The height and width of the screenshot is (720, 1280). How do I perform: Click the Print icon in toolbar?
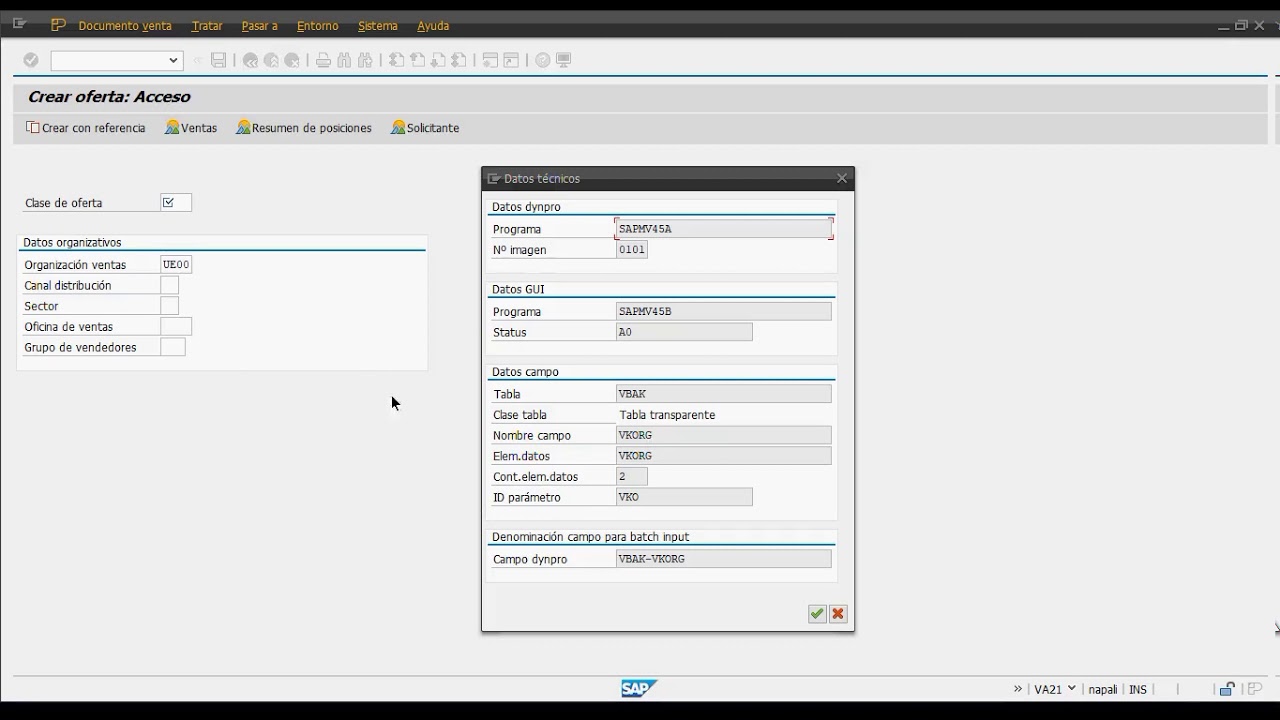pos(323,60)
